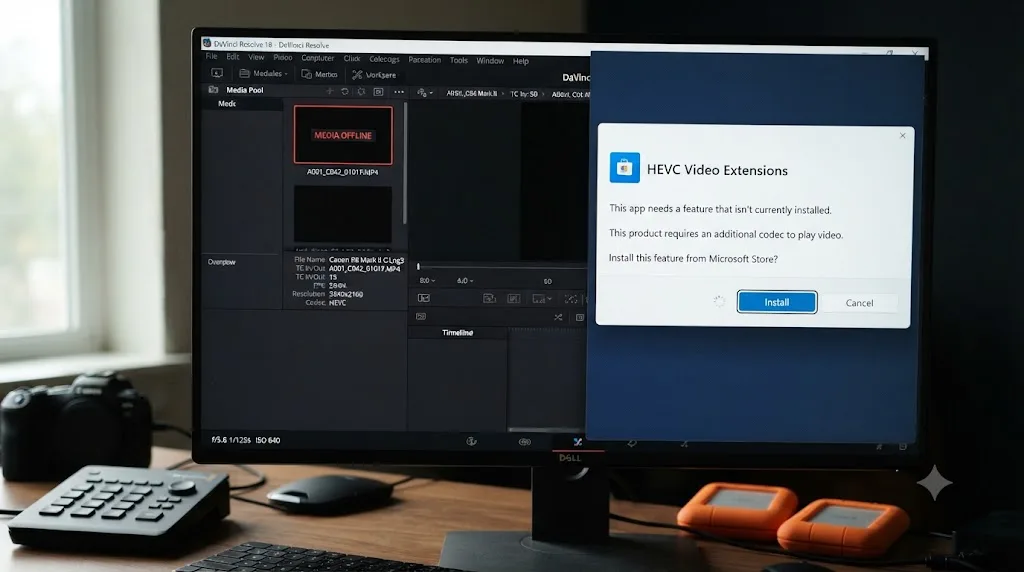1024x572 pixels.
Task: Expand the '6.0' dropdown under the viewer
Action: (465, 281)
